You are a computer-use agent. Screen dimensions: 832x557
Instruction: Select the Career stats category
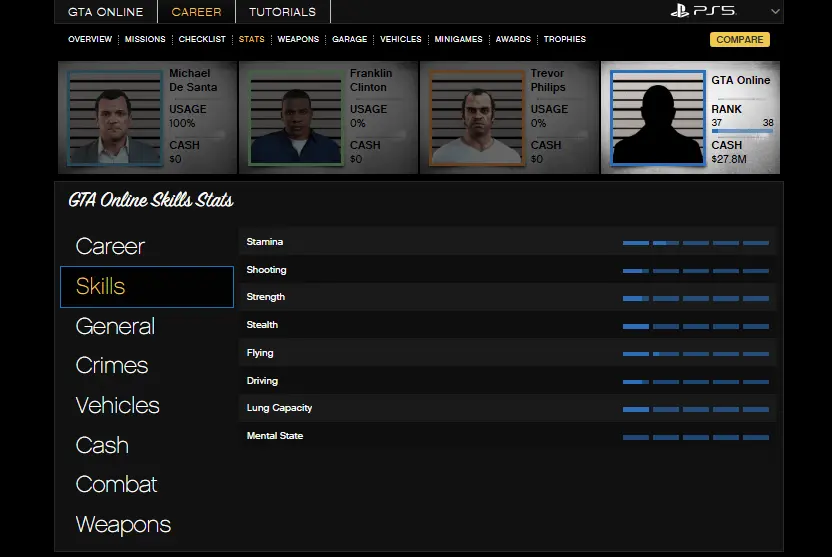110,246
